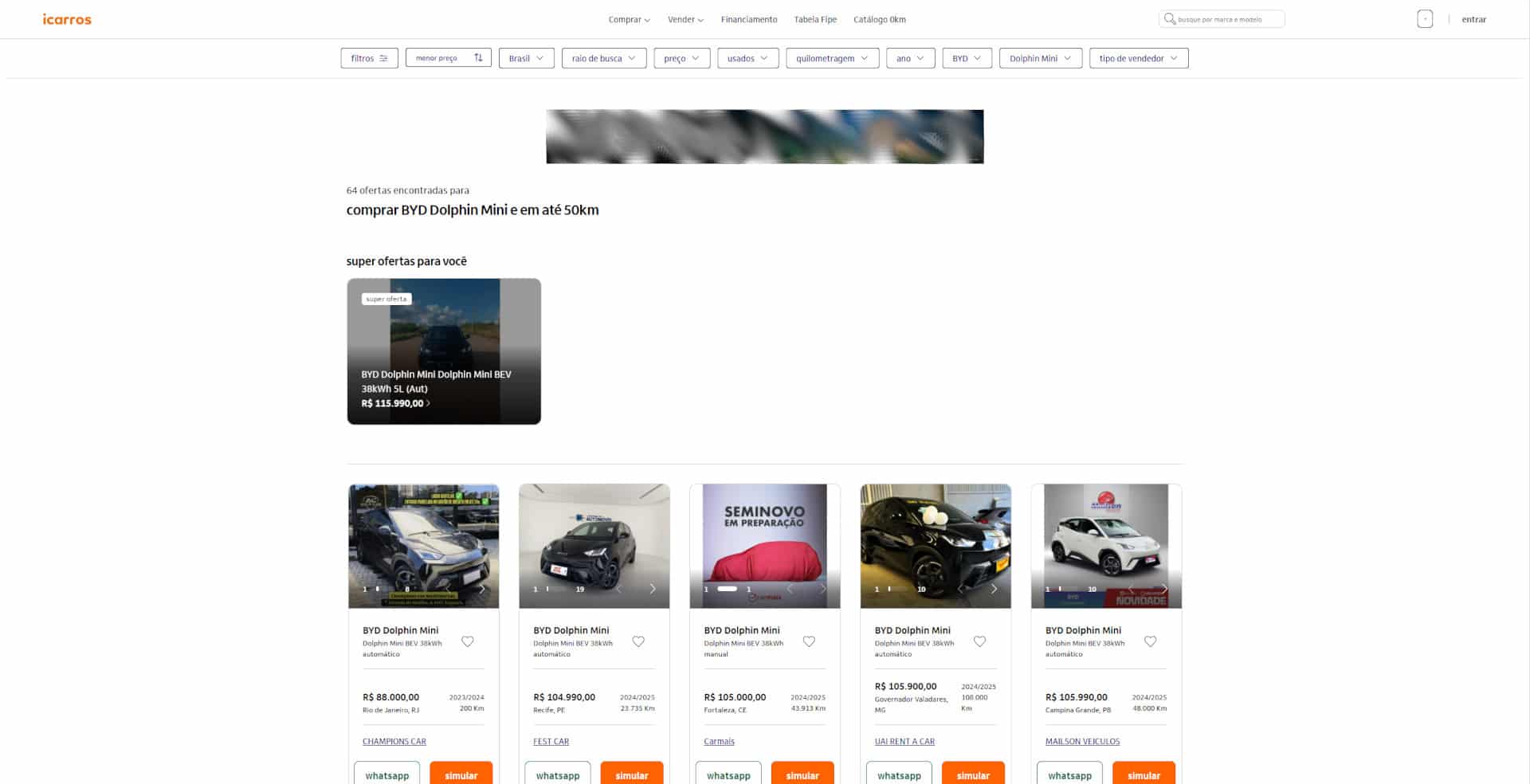Favorite the Recife listing with heart icon
The width and height of the screenshot is (1530, 784).
[638, 641]
